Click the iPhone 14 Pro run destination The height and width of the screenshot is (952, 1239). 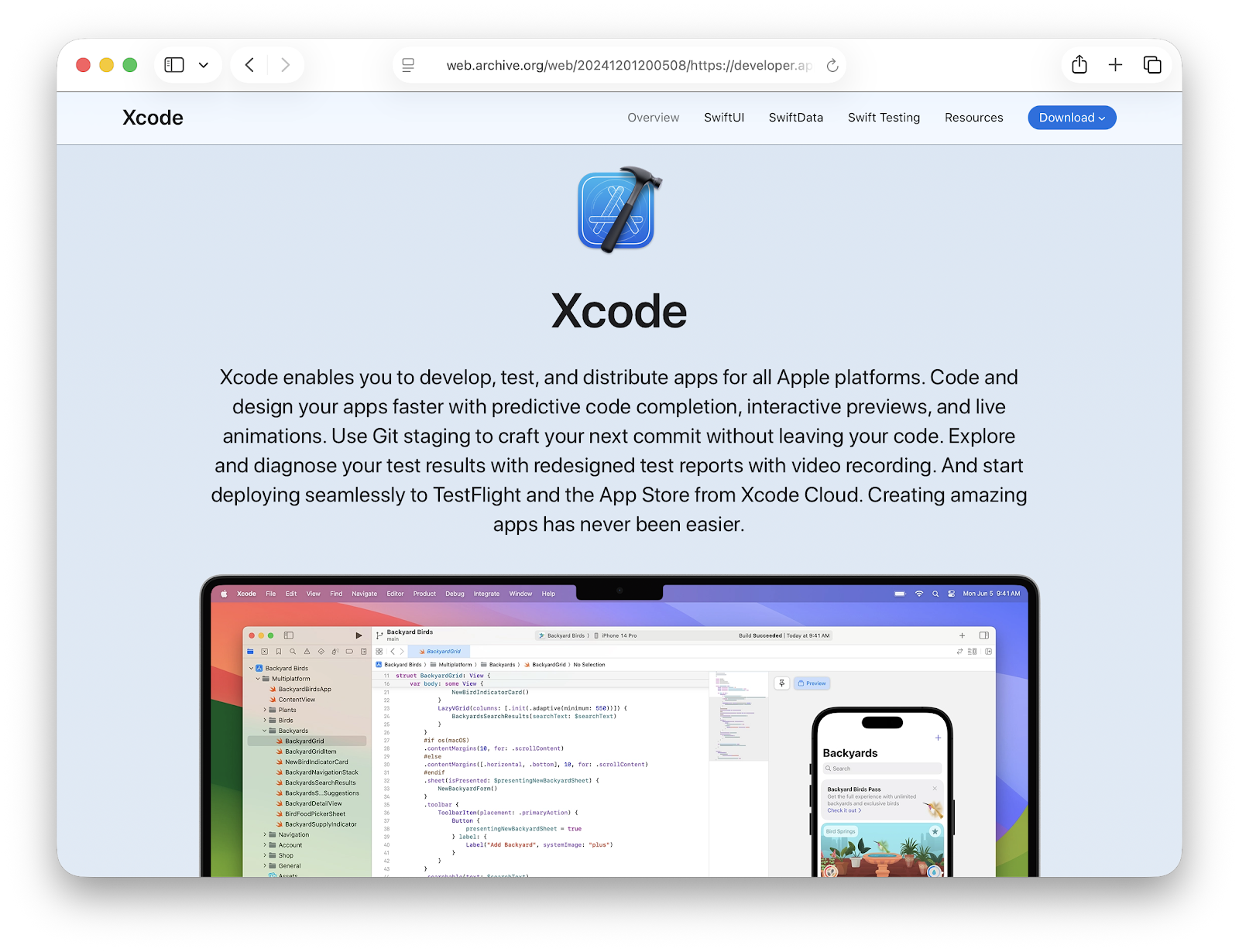tap(616, 635)
